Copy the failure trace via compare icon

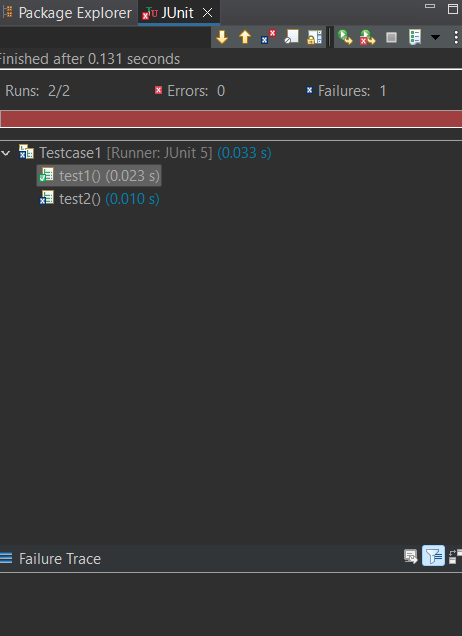click(x=456, y=556)
